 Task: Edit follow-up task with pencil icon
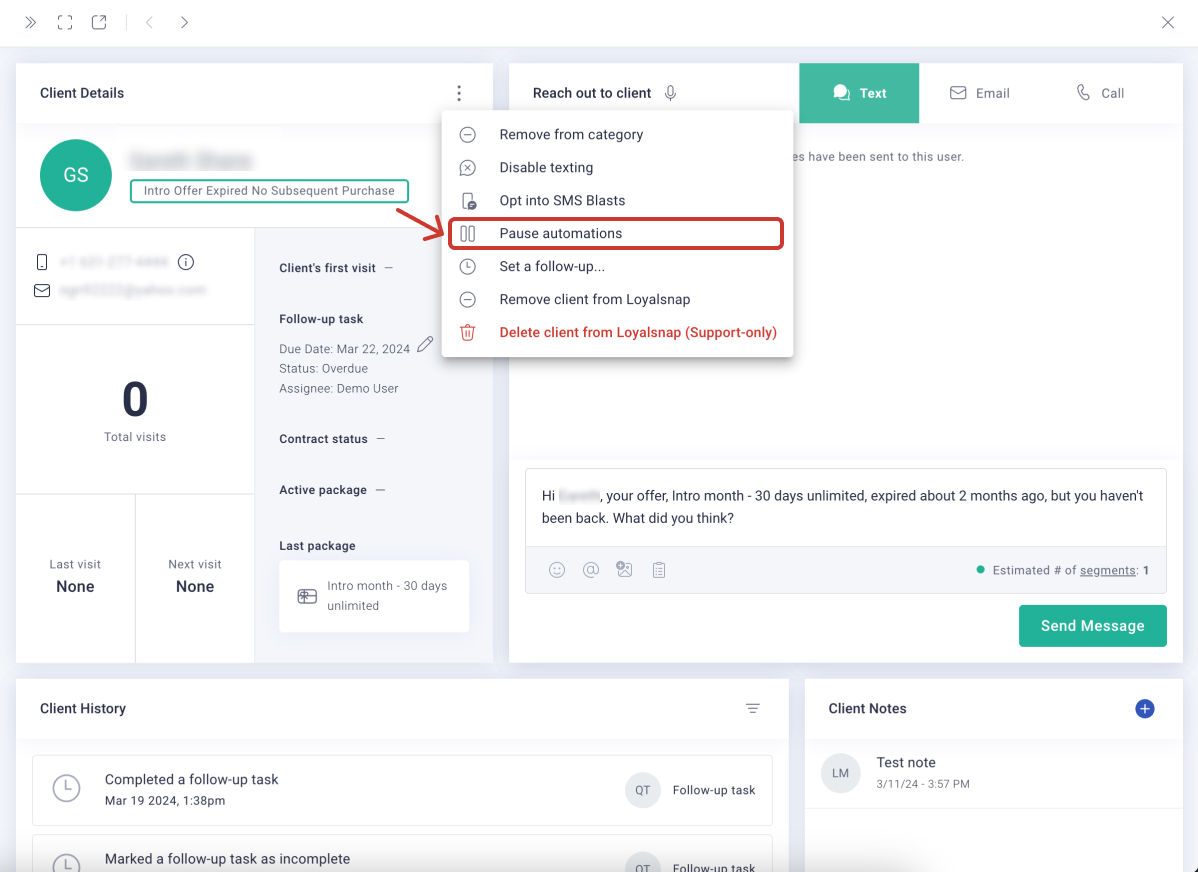425,344
